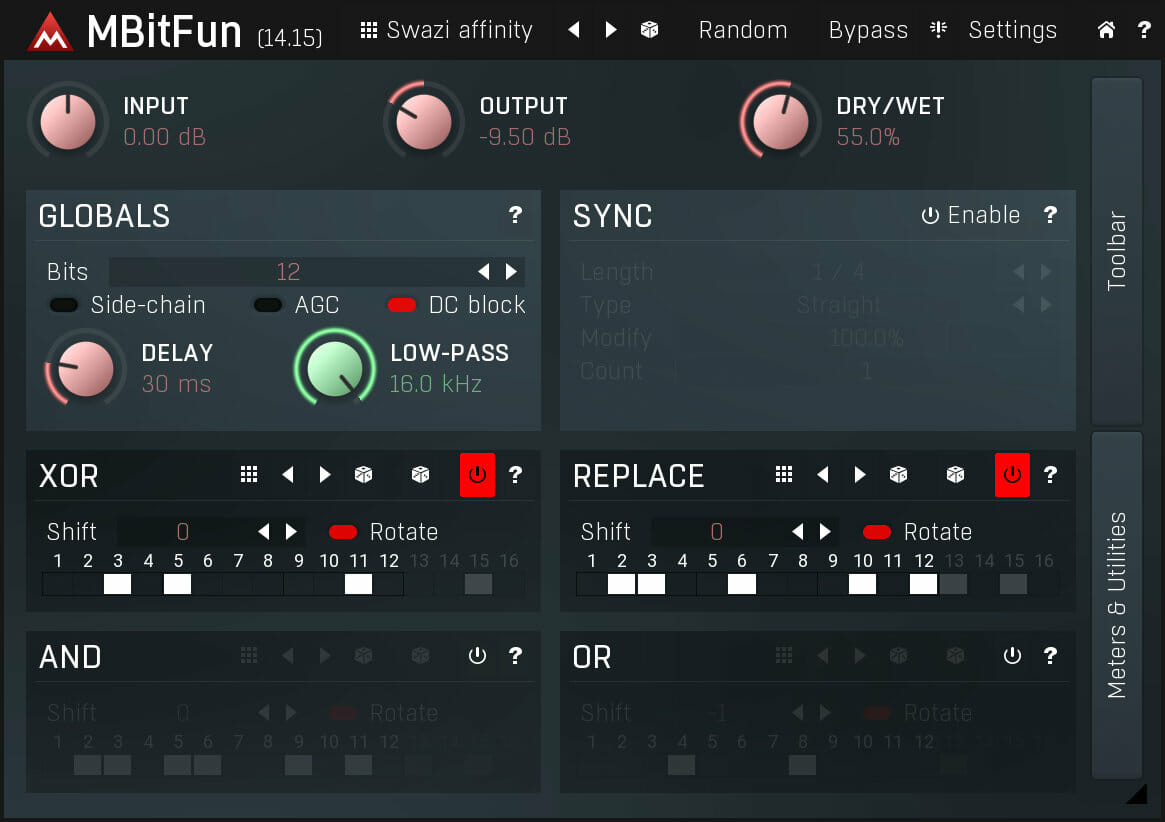1165x822 pixels.
Task: Expand the Toolbar side tab
Action: pyautogui.click(x=1116, y=251)
